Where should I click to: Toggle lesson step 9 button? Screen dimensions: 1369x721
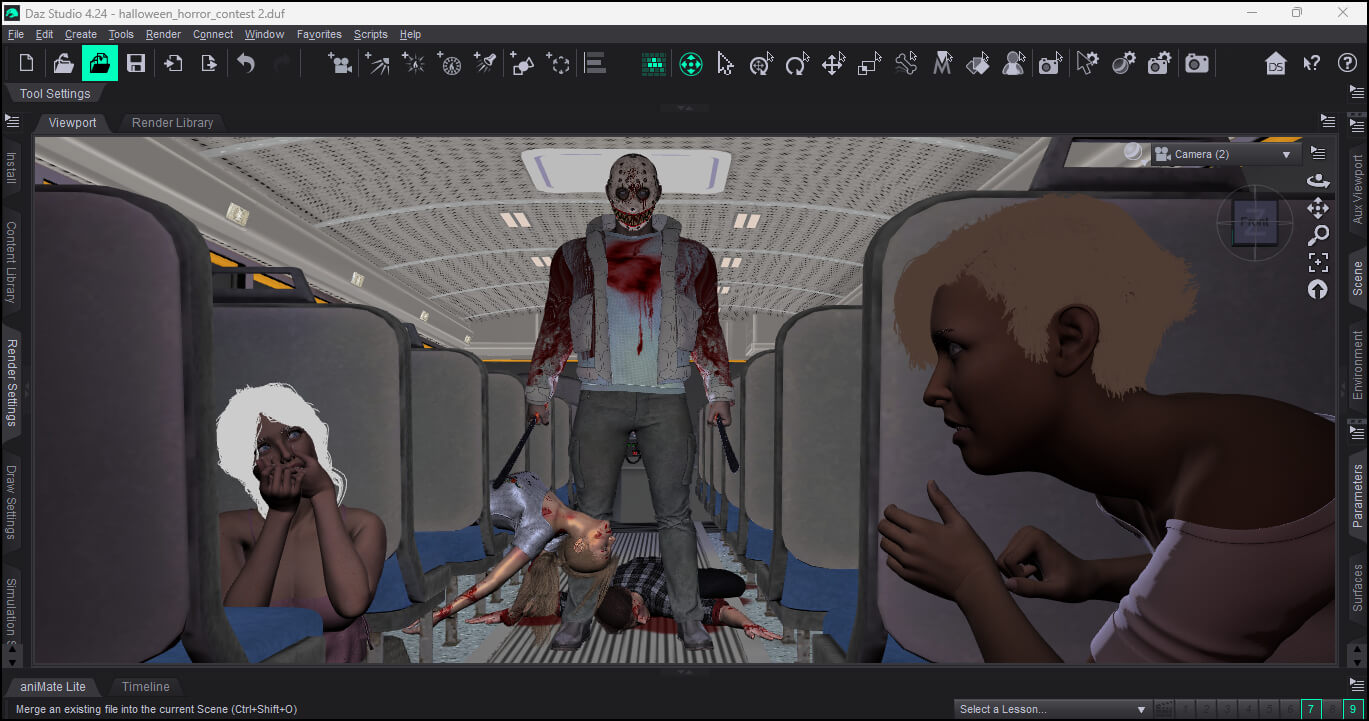pyautogui.click(x=1352, y=709)
